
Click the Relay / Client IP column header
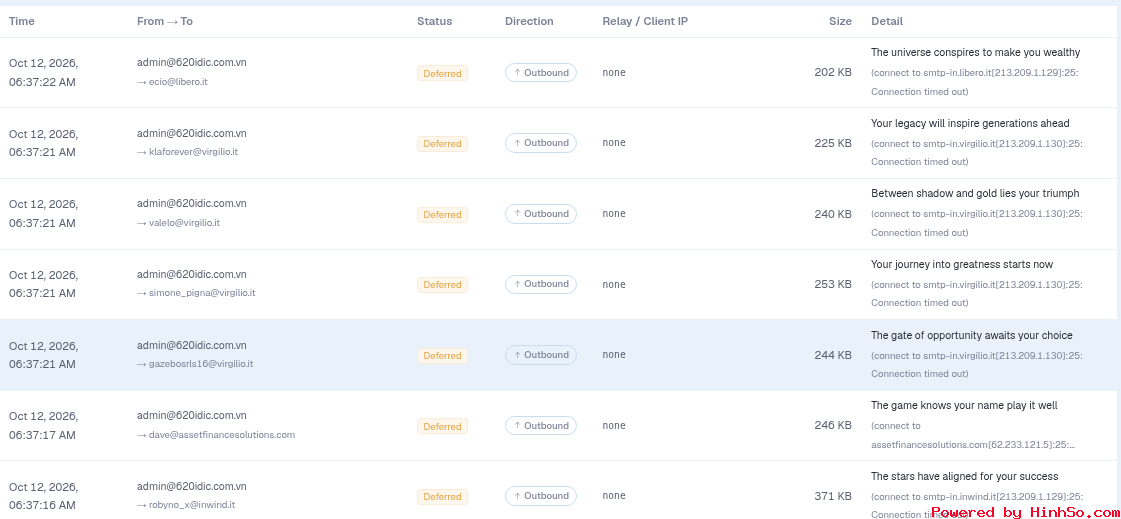point(645,21)
